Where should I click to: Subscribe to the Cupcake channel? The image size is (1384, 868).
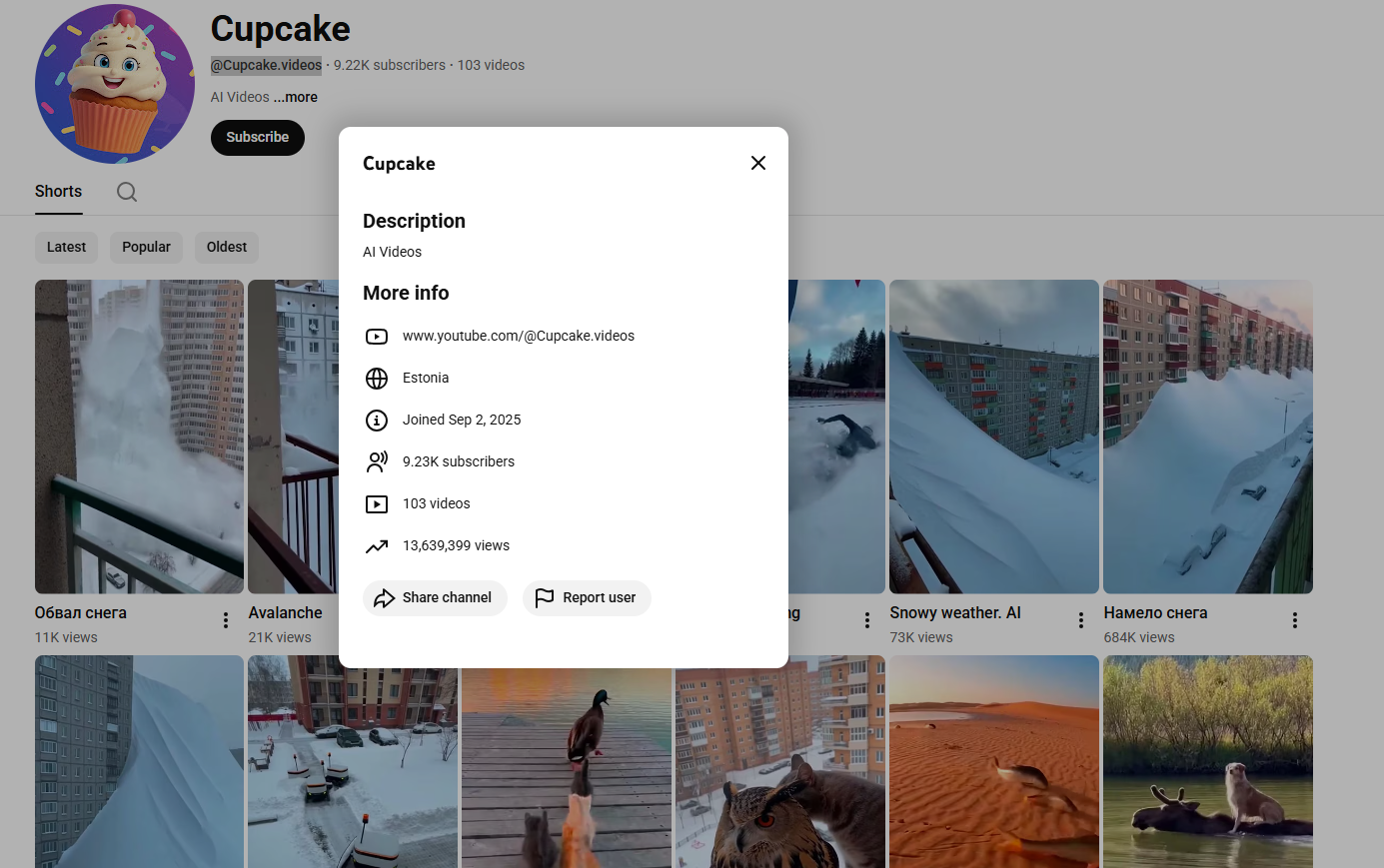(x=257, y=138)
